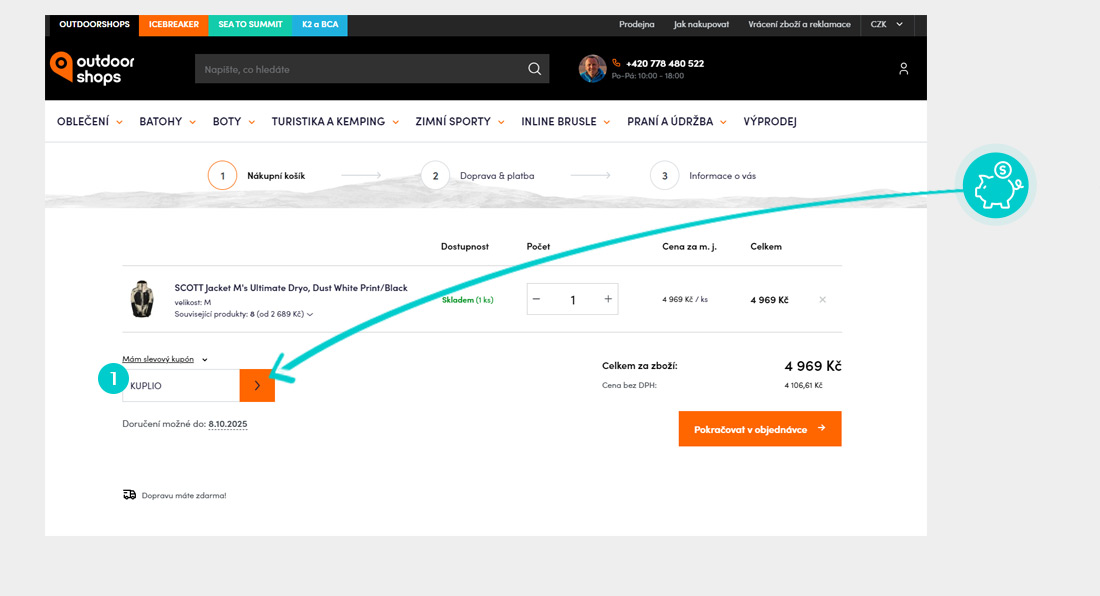Click the free delivery truck icon

pos(130,495)
